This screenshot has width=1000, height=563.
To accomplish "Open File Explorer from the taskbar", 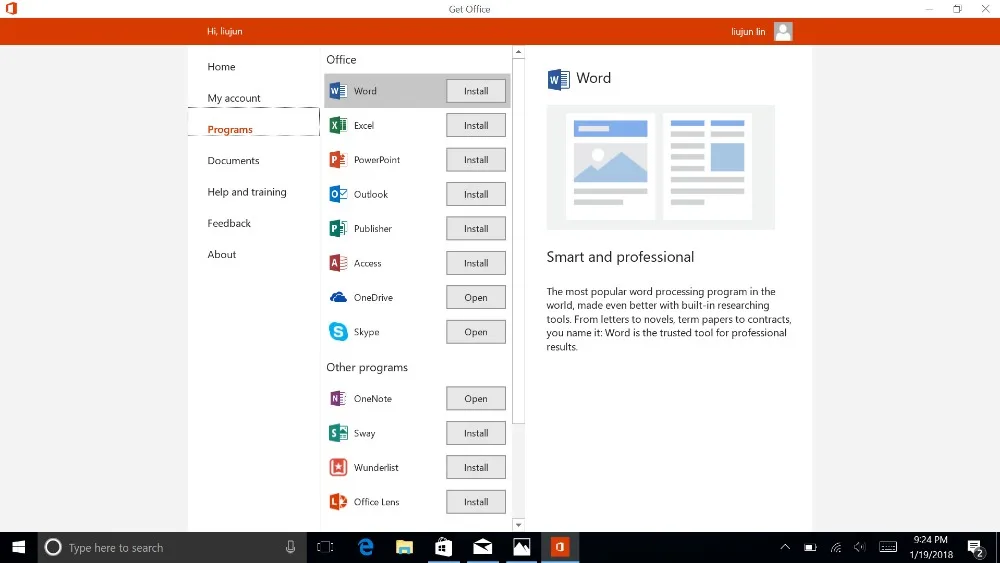I will [x=404, y=547].
